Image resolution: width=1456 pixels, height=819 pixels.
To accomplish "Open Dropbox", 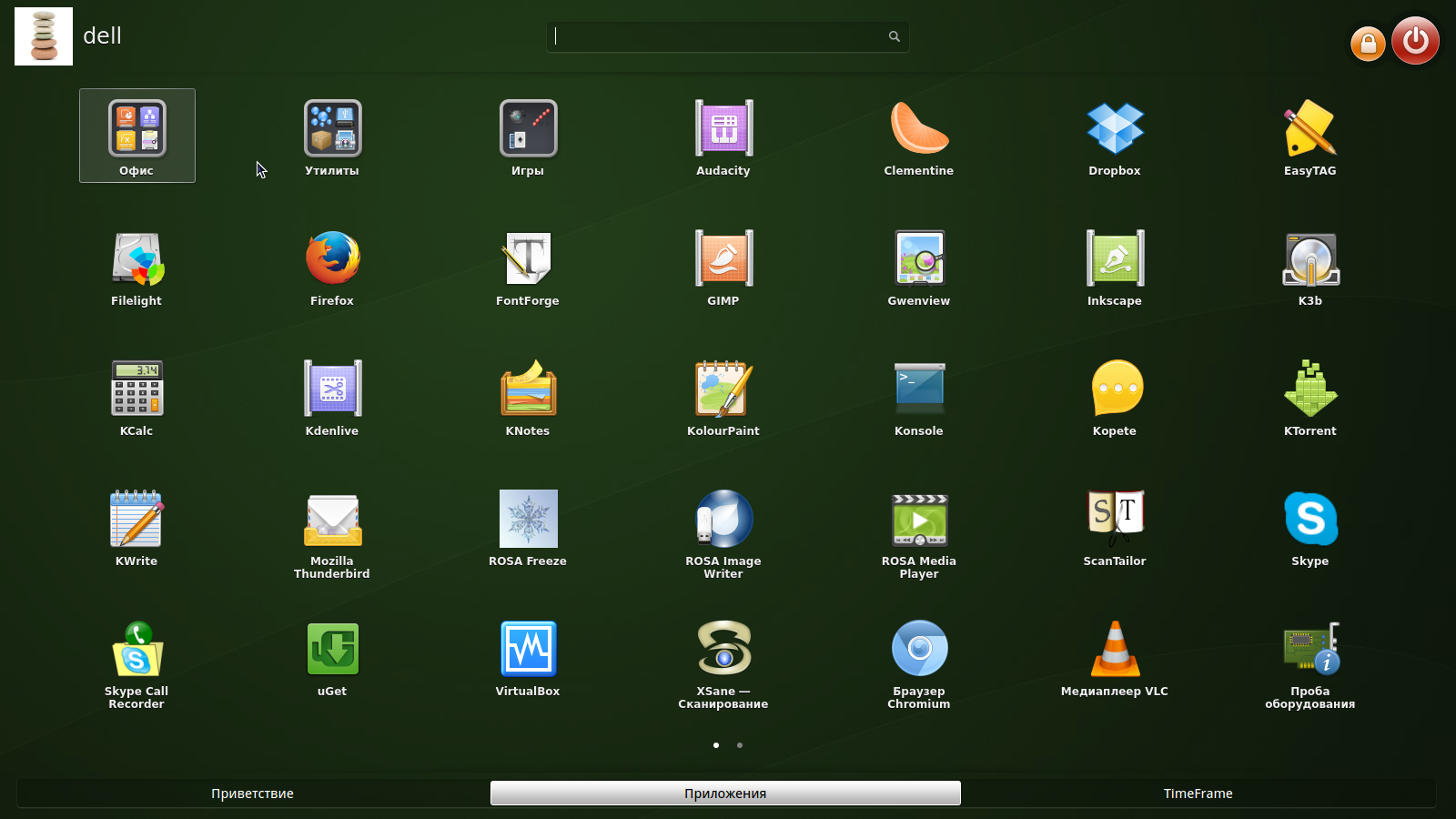I will coord(1115,136).
